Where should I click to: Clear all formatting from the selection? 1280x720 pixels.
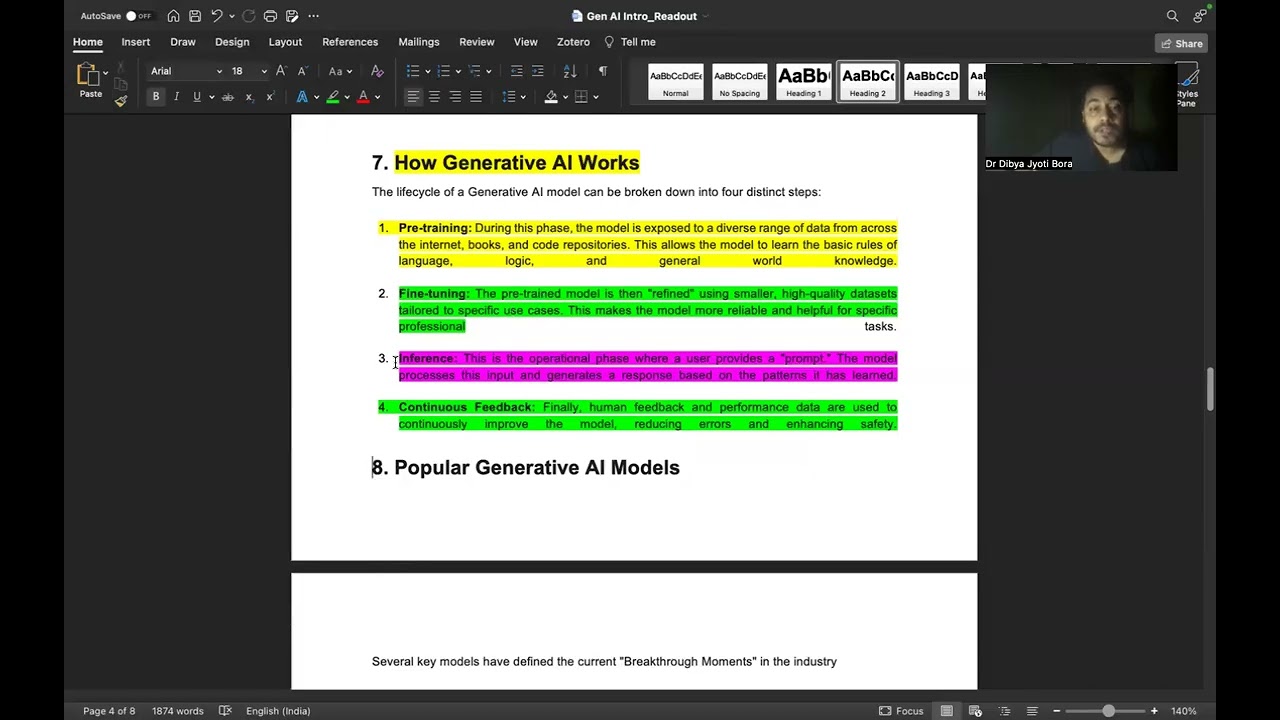click(377, 71)
